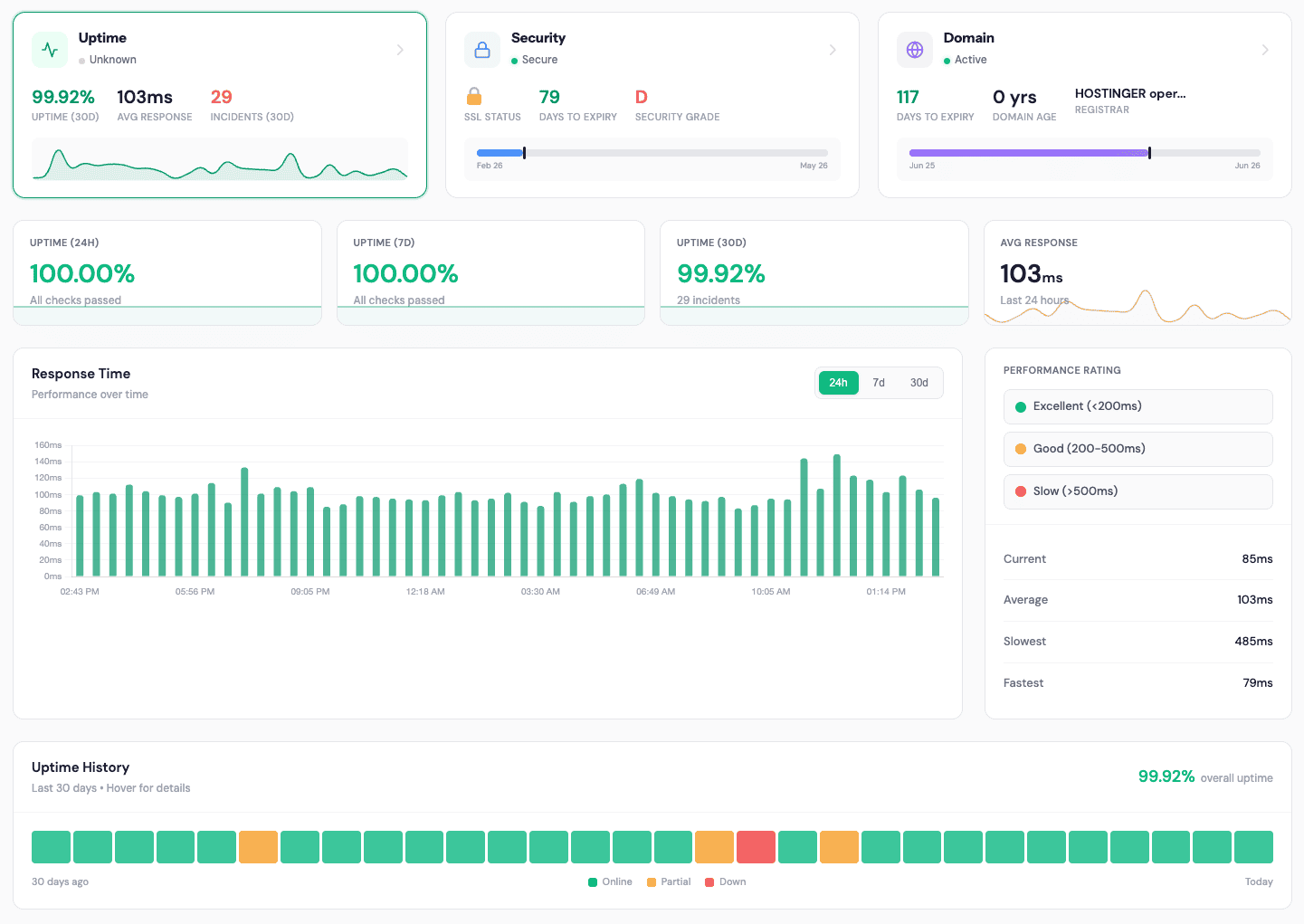Select the red Down day in Uptime History
Screen dimensions: 1304x924
click(x=756, y=846)
